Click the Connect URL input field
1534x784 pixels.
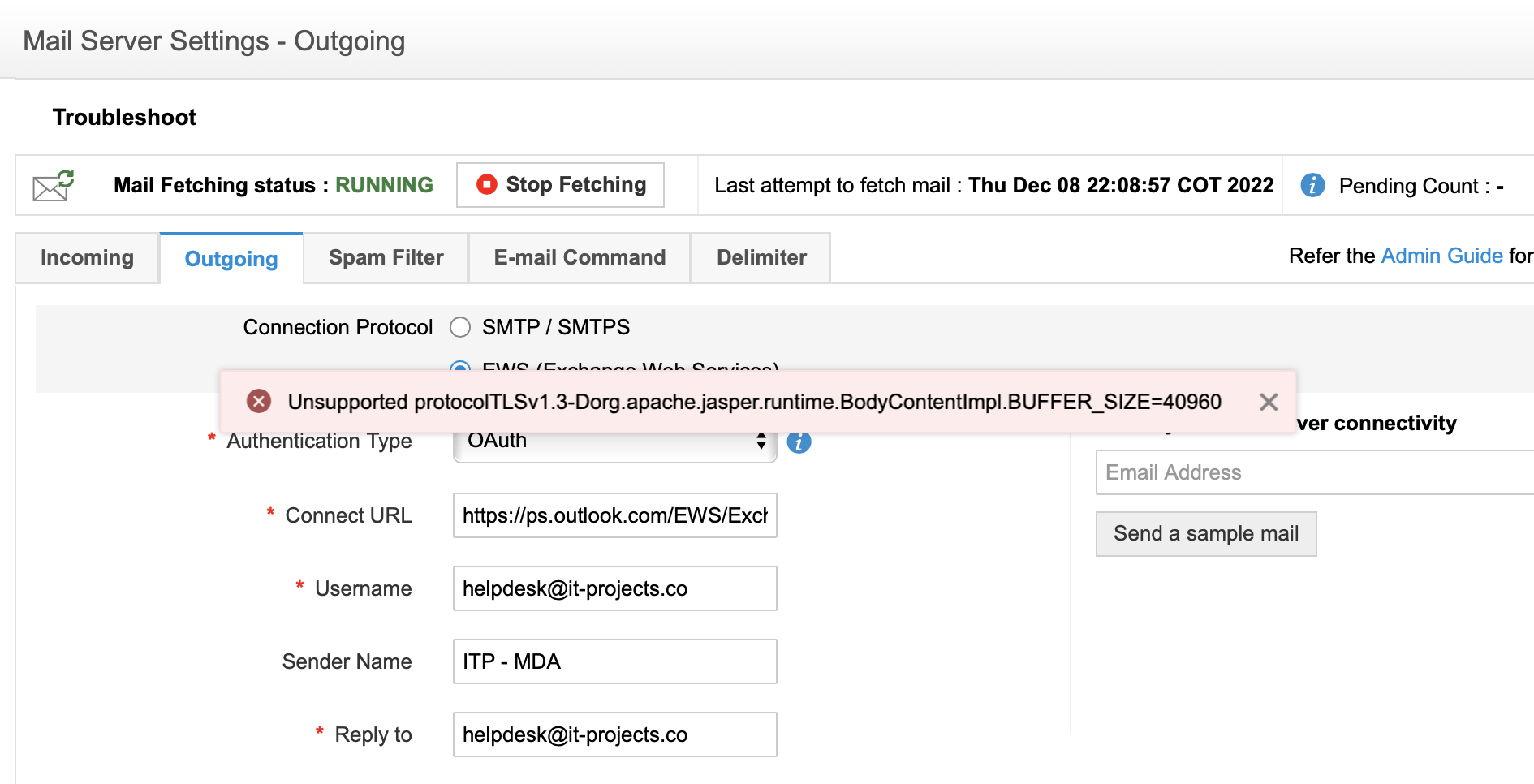(x=614, y=515)
